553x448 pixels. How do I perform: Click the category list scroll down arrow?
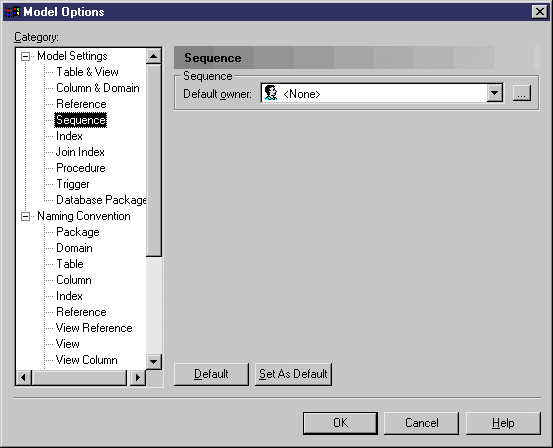[153, 362]
